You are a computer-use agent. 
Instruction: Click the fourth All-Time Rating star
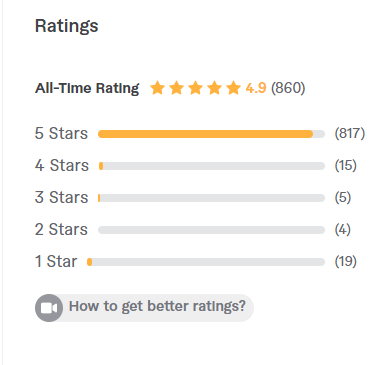(x=214, y=88)
